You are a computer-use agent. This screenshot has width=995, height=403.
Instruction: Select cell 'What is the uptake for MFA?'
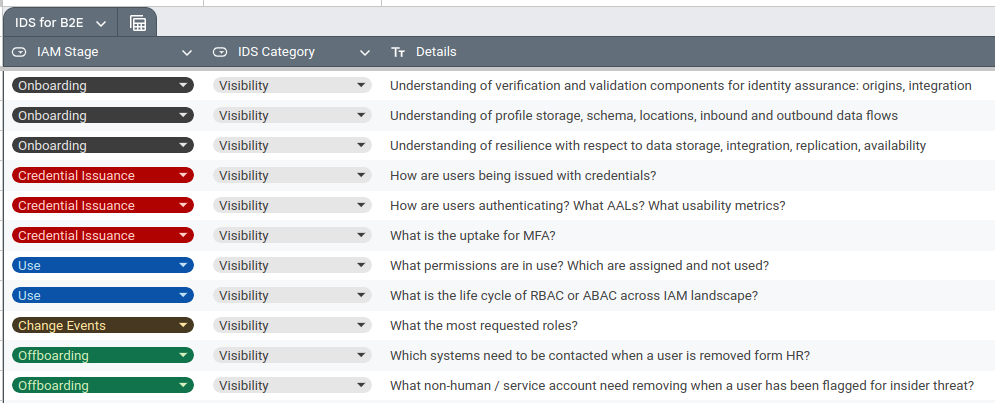(x=472, y=236)
